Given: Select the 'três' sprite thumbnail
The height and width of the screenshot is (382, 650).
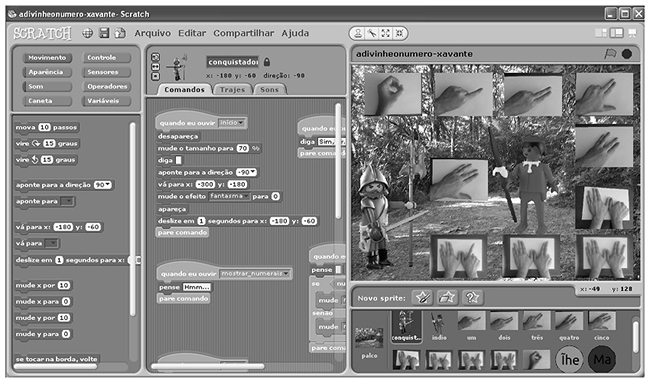Looking at the screenshot, I should point(537,326).
